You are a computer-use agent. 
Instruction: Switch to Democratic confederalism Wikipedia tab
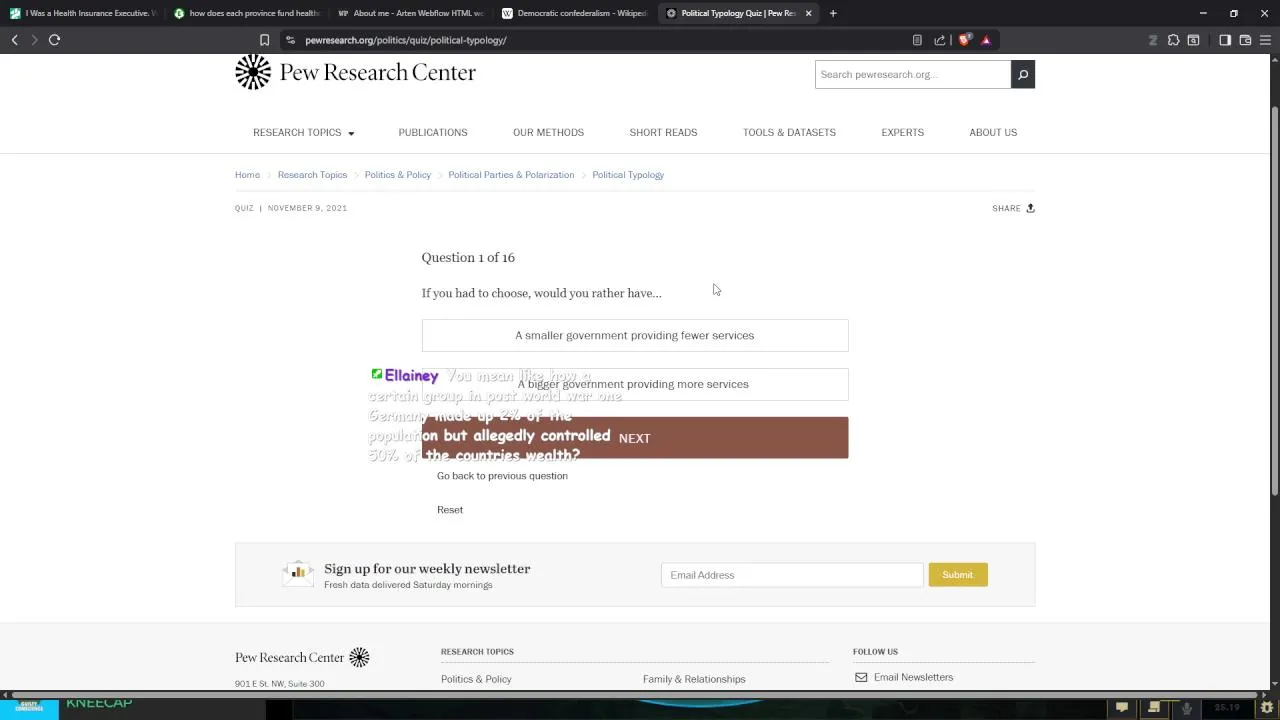pyautogui.click(x=574, y=13)
